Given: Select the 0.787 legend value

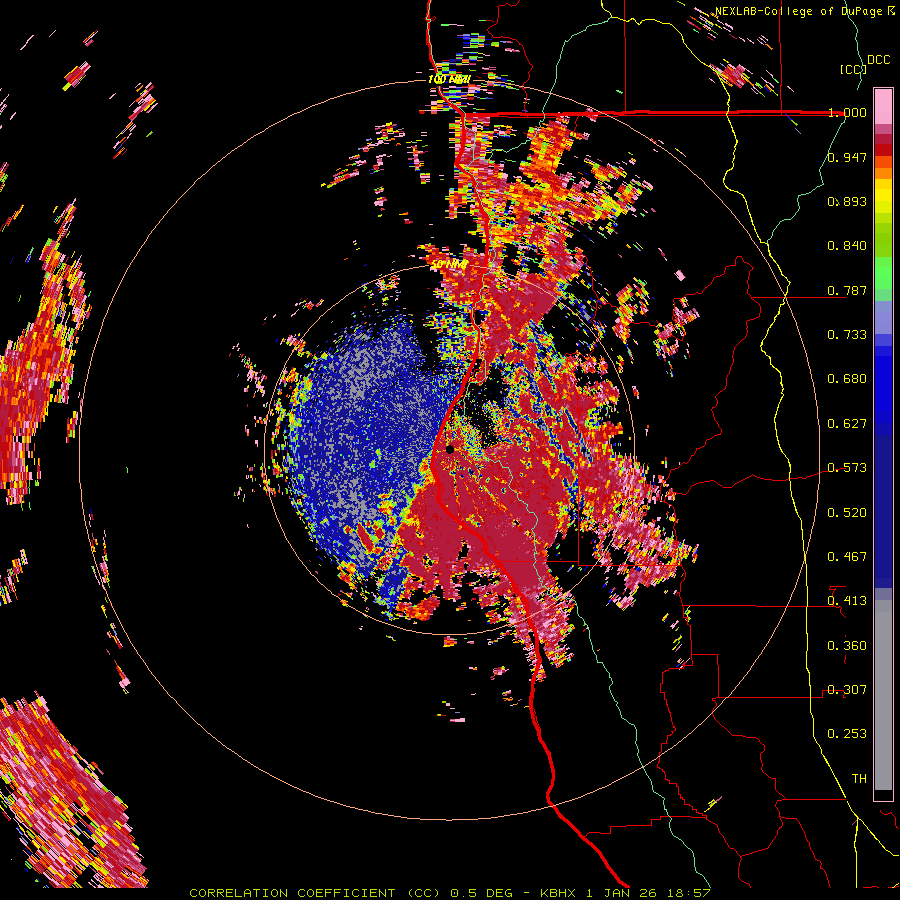Looking at the screenshot, I should [x=847, y=290].
